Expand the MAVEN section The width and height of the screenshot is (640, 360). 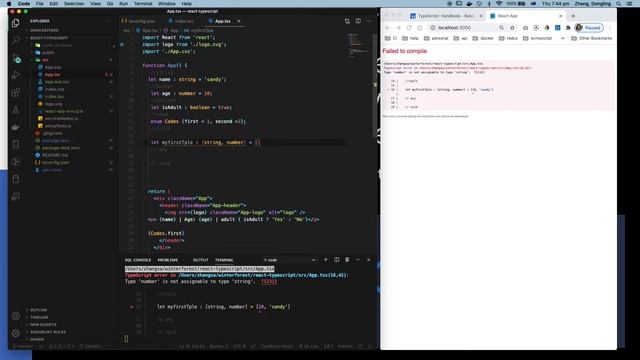[37, 339]
